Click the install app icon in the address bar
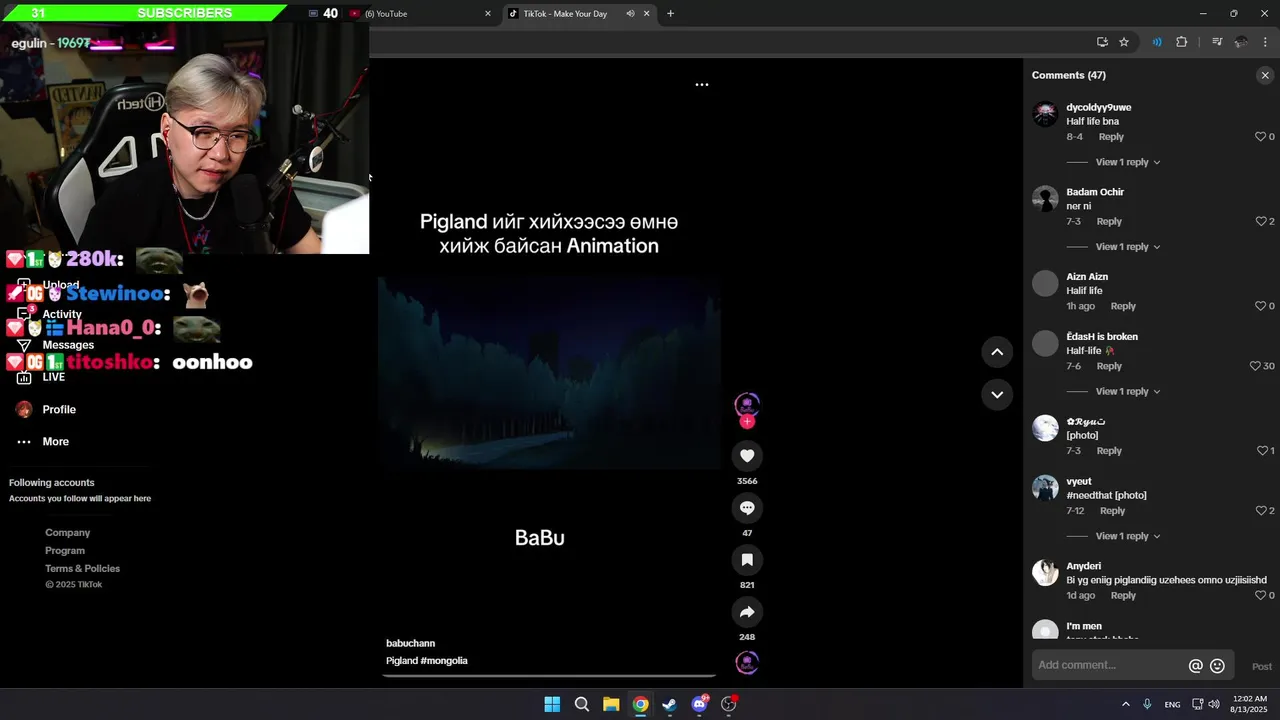The image size is (1280, 720). (1102, 42)
